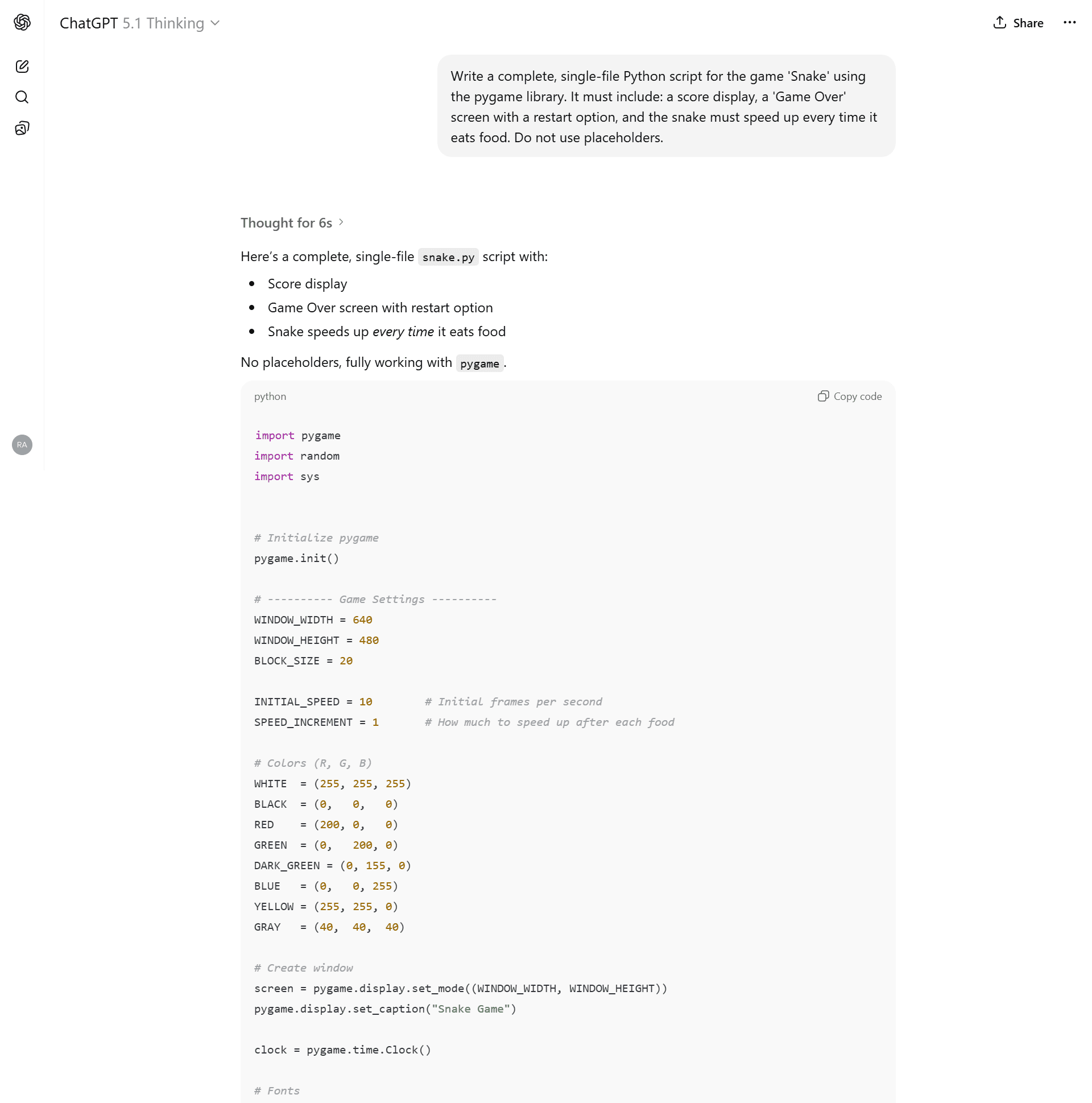
Task: Open the RA profile avatar
Action: coord(22,445)
